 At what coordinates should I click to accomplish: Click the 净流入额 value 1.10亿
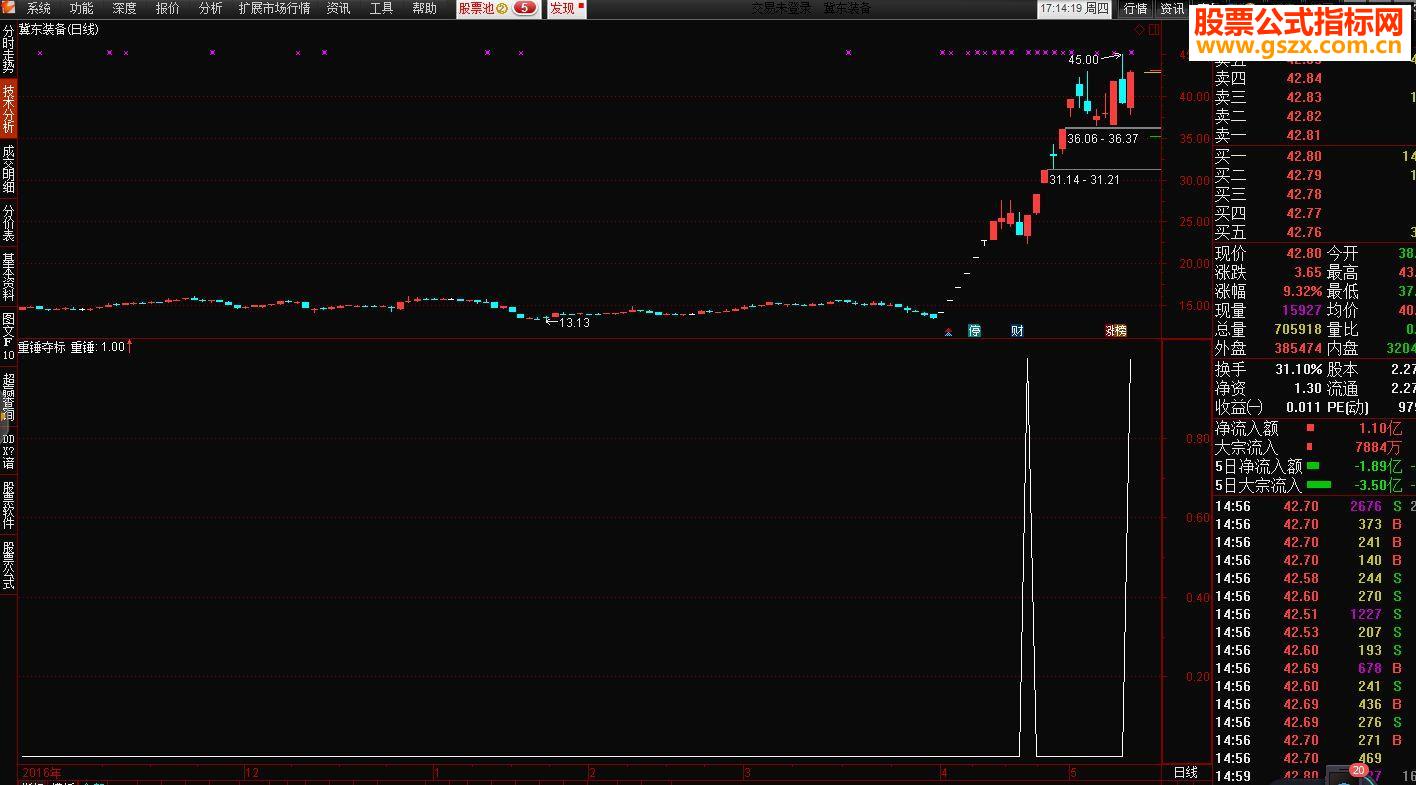(x=1380, y=428)
